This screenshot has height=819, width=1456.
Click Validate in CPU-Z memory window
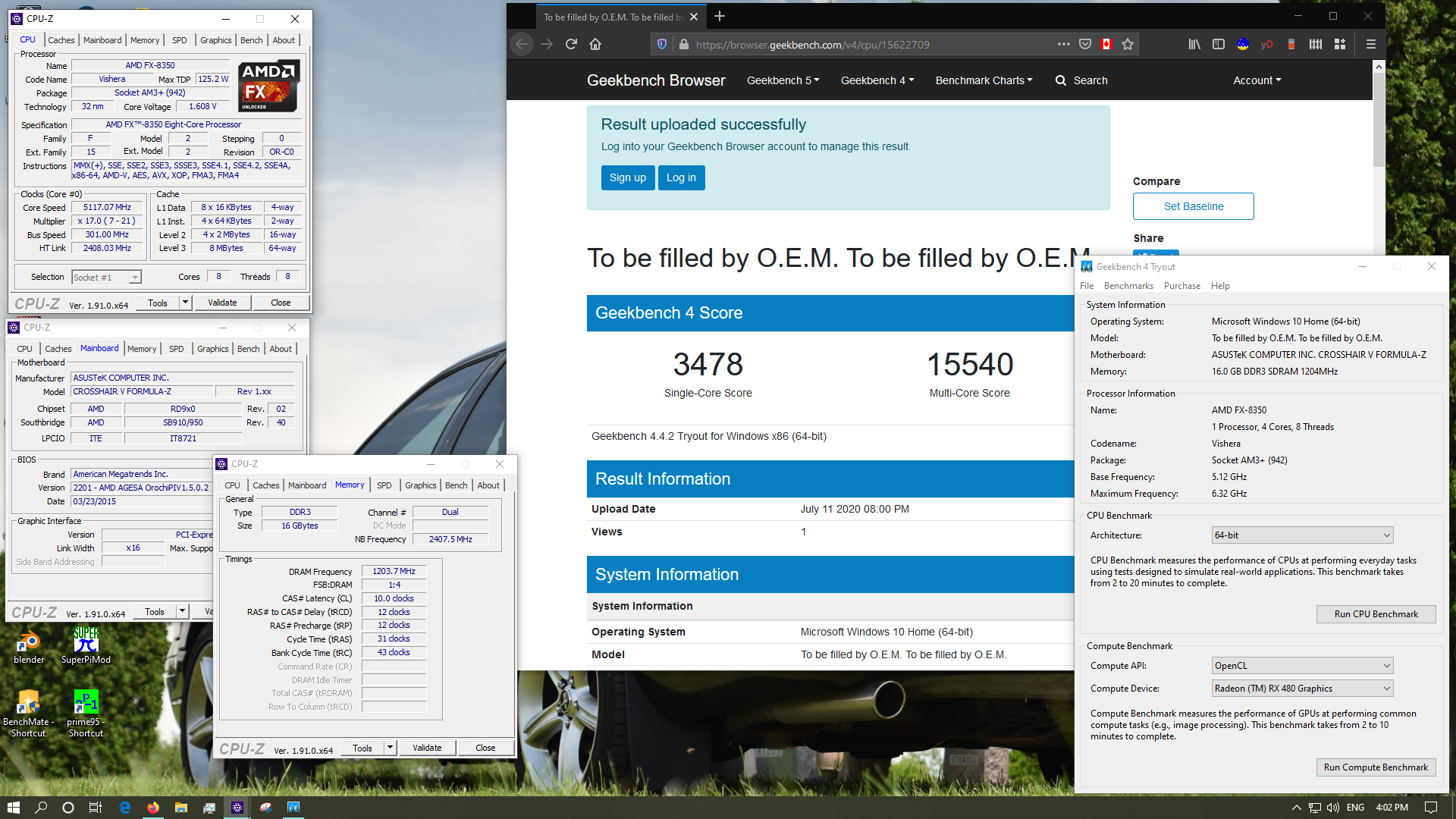427,748
